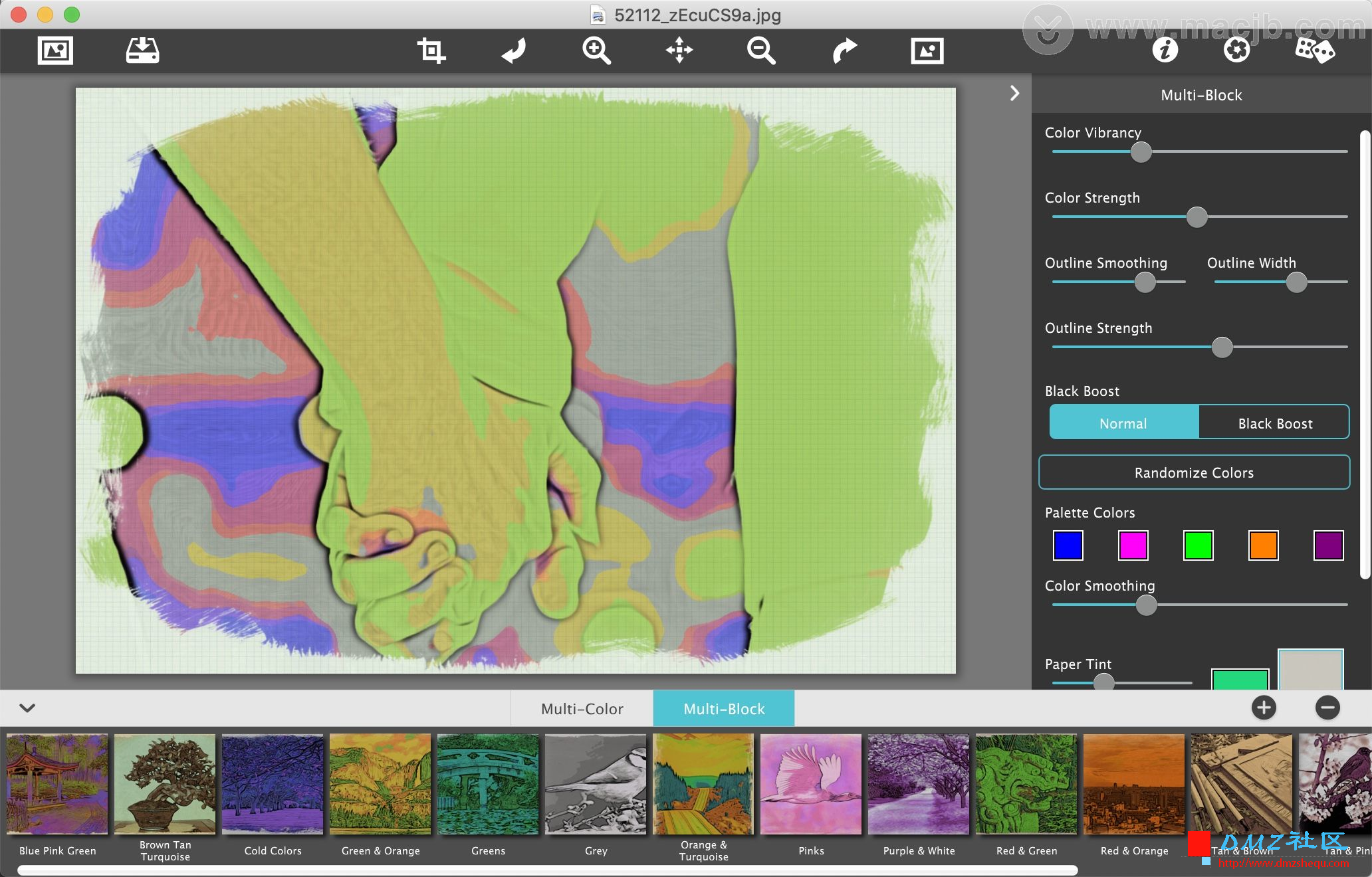Pick the green palette color swatch

pyautogui.click(x=1199, y=545)
